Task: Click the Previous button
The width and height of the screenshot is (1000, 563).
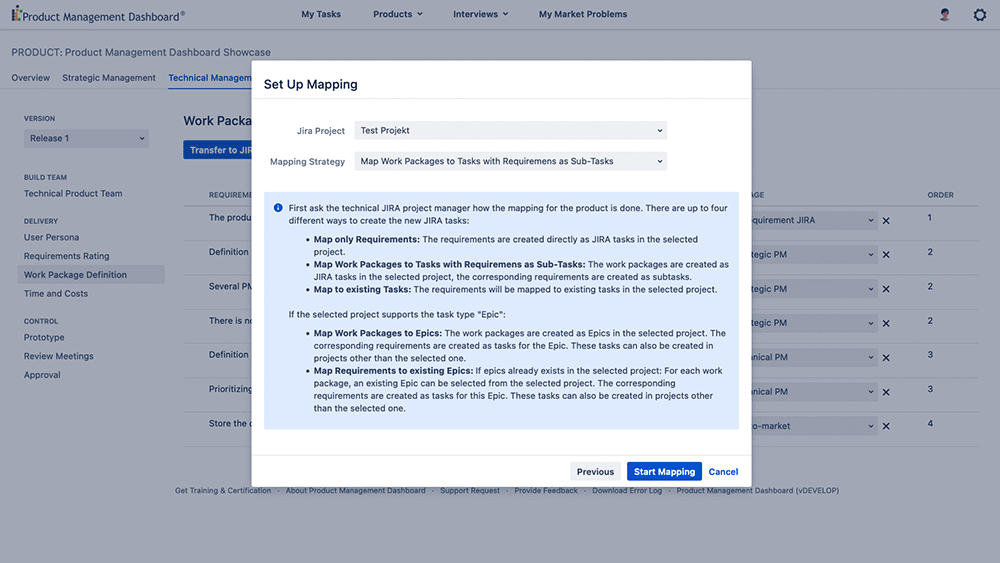Action: 595,471
